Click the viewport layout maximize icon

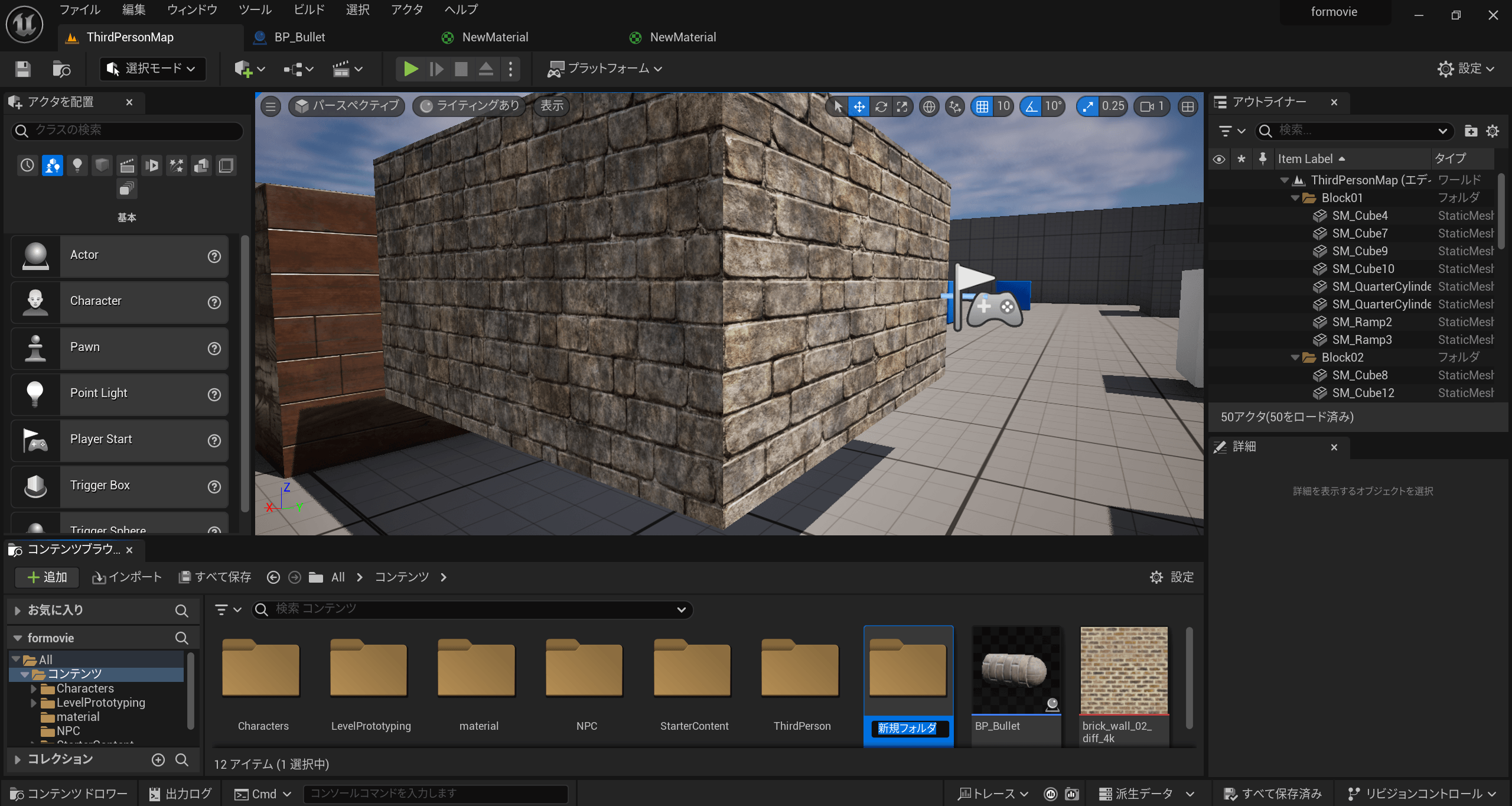[x=1188, y=106]
